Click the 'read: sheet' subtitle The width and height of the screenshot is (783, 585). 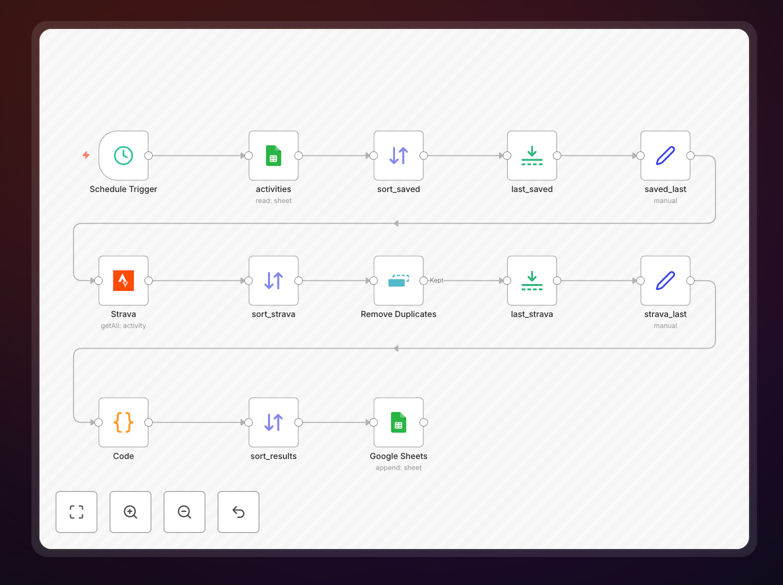[274, 200]
